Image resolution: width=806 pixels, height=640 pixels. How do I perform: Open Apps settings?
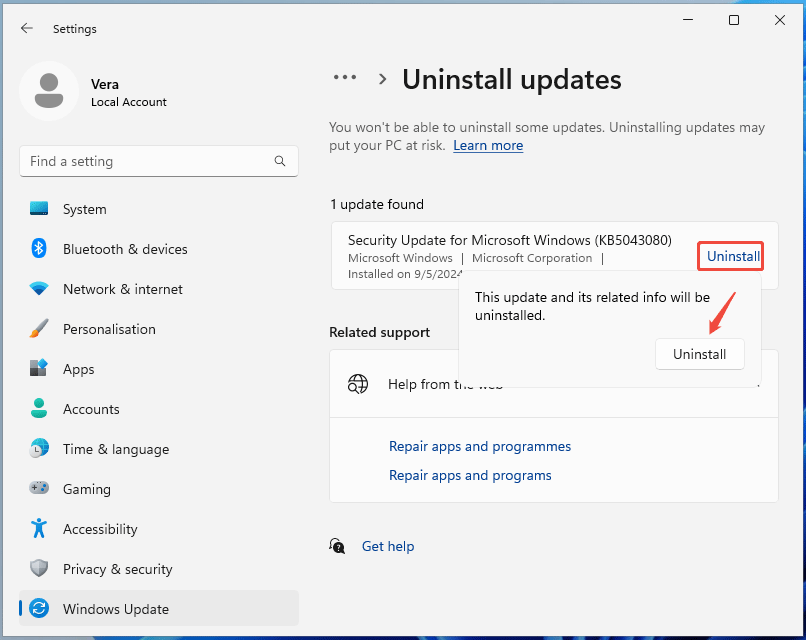tap(79, 369)
